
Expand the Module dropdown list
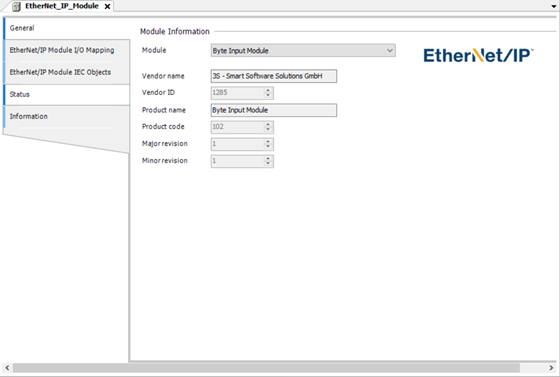pyautogui.click(x=390, y=51)
